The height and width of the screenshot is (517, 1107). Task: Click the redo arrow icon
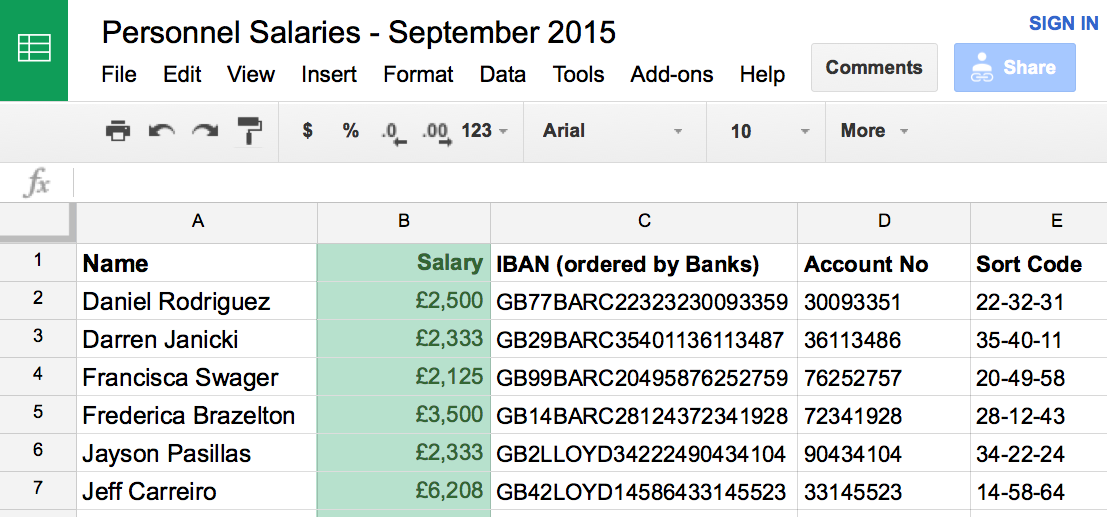(205, 130)
